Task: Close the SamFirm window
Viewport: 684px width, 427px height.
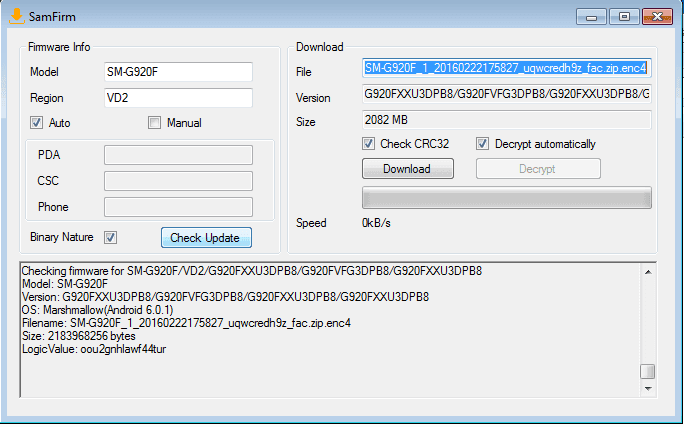Action: tap(657, 17)
